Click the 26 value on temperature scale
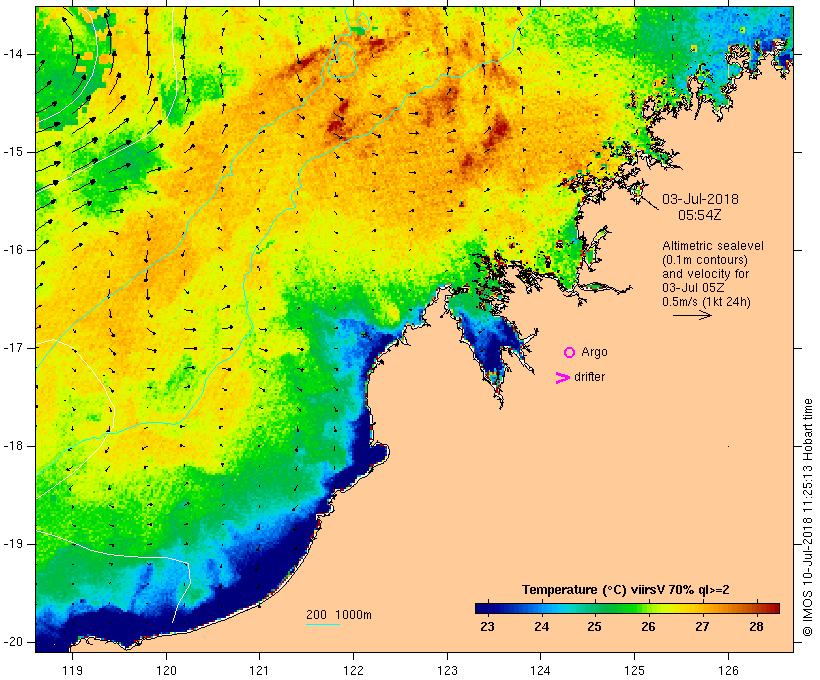 (648, 626)
